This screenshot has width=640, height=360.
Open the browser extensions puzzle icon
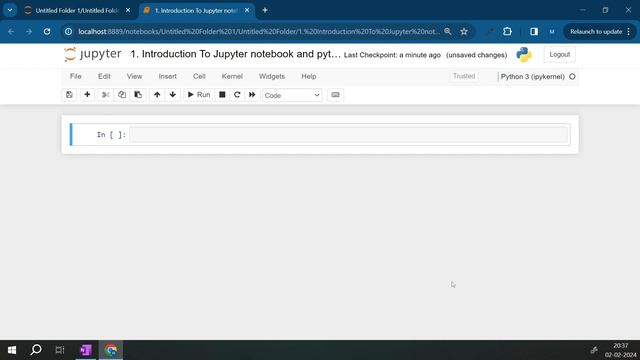[507, 31]
